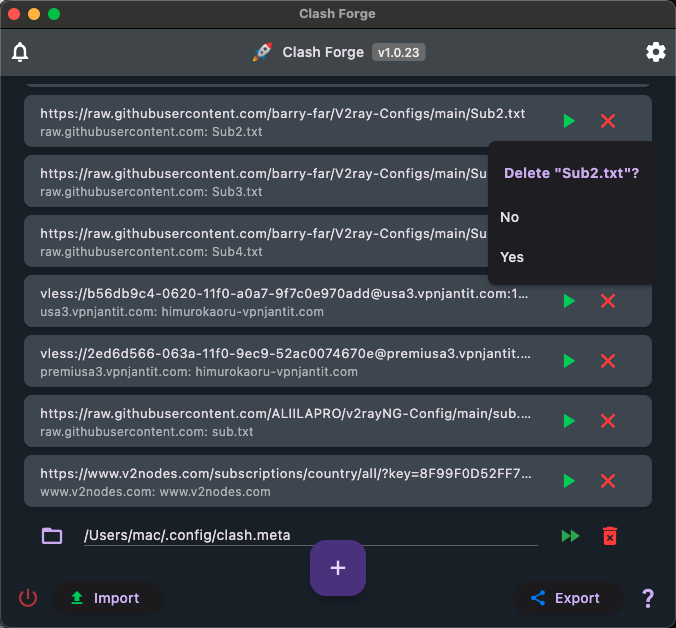Image resolution: width=676 pixels, height=628 pixels.
Task: Run the ALIILAPRO sub.txt subscription
Action: click(569, 421)
